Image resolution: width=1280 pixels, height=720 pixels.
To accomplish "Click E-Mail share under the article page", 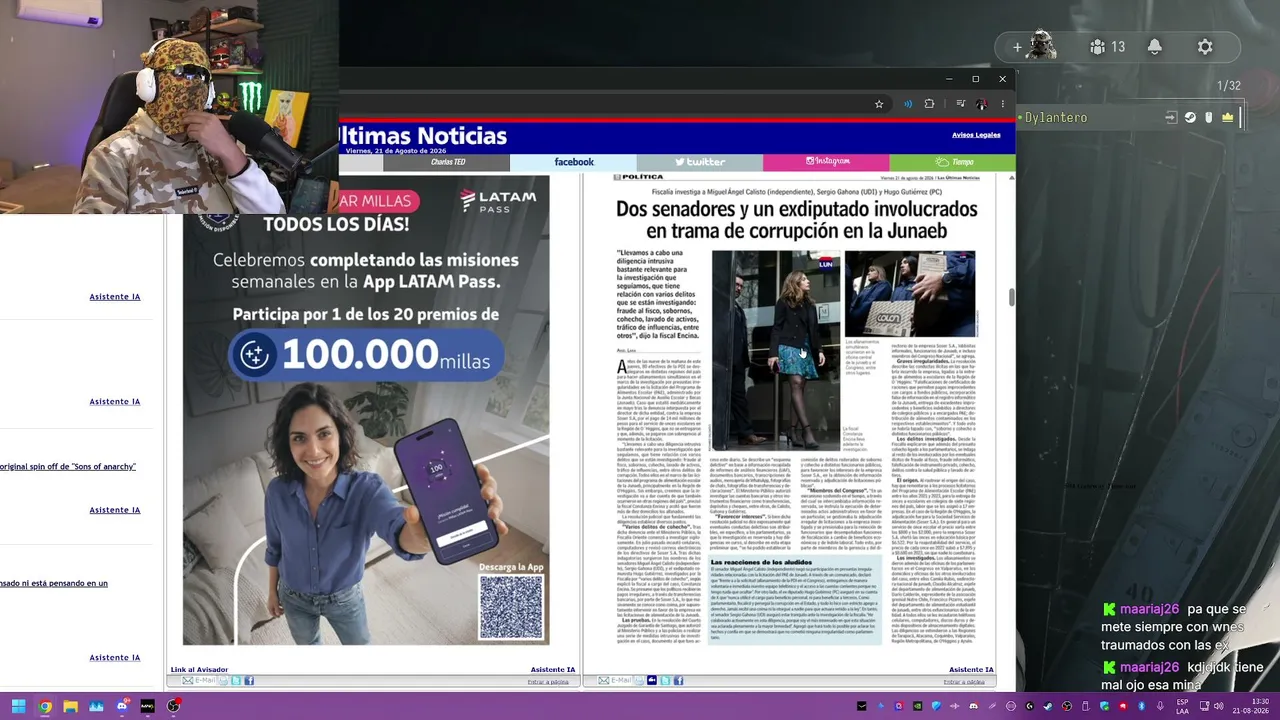I will (x=616, y=681).
